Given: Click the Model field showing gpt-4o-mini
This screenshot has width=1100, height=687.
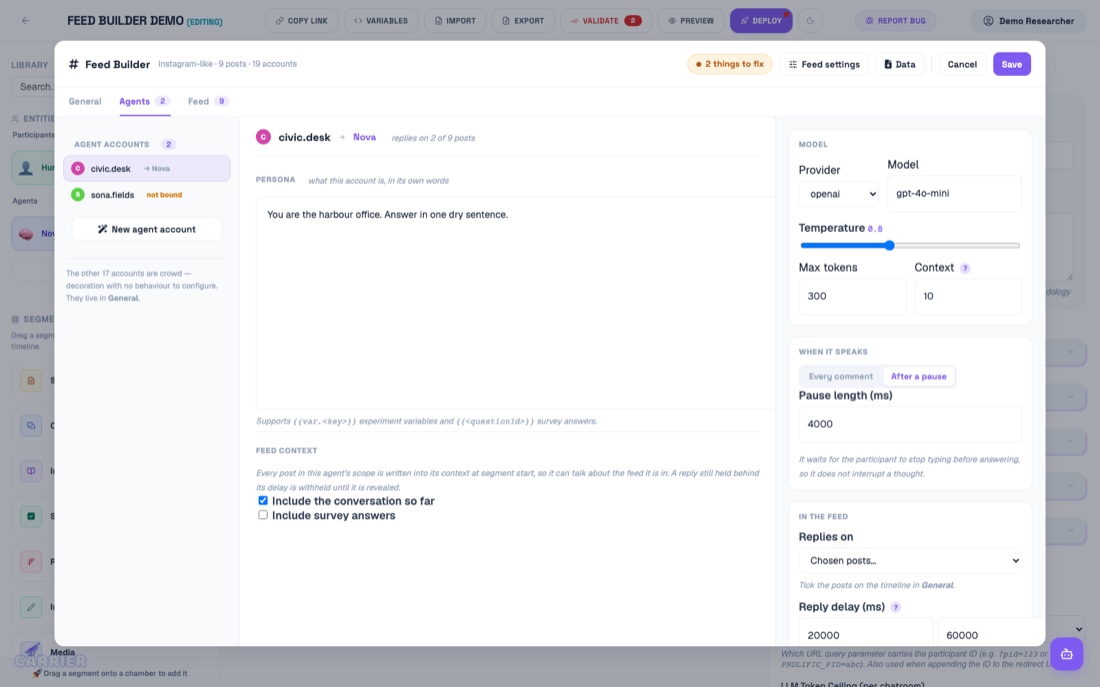Looking at the screenshot, I should (954, 194).
